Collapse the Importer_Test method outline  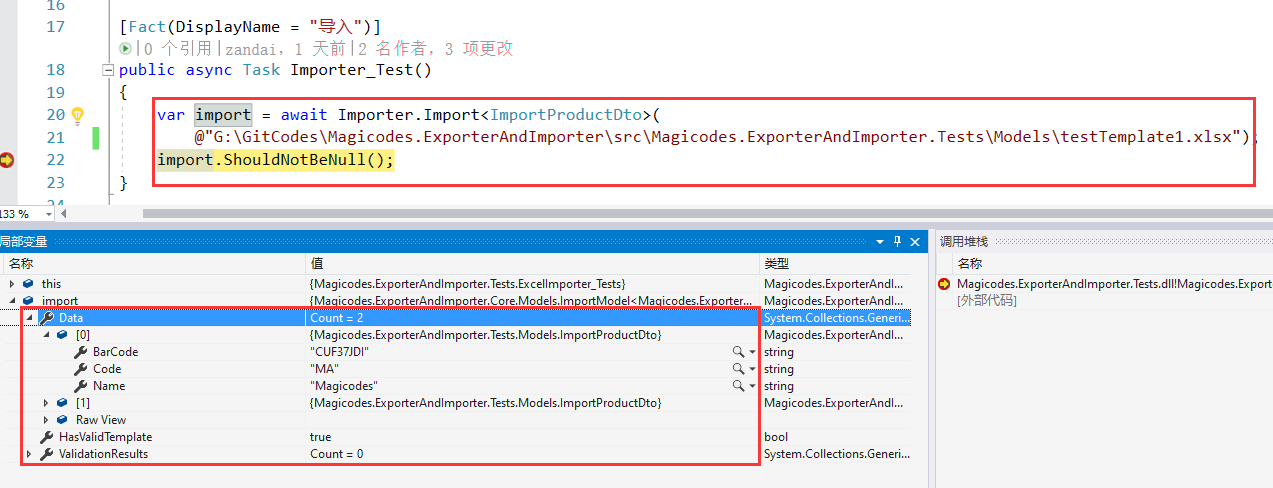click(108, 70)
